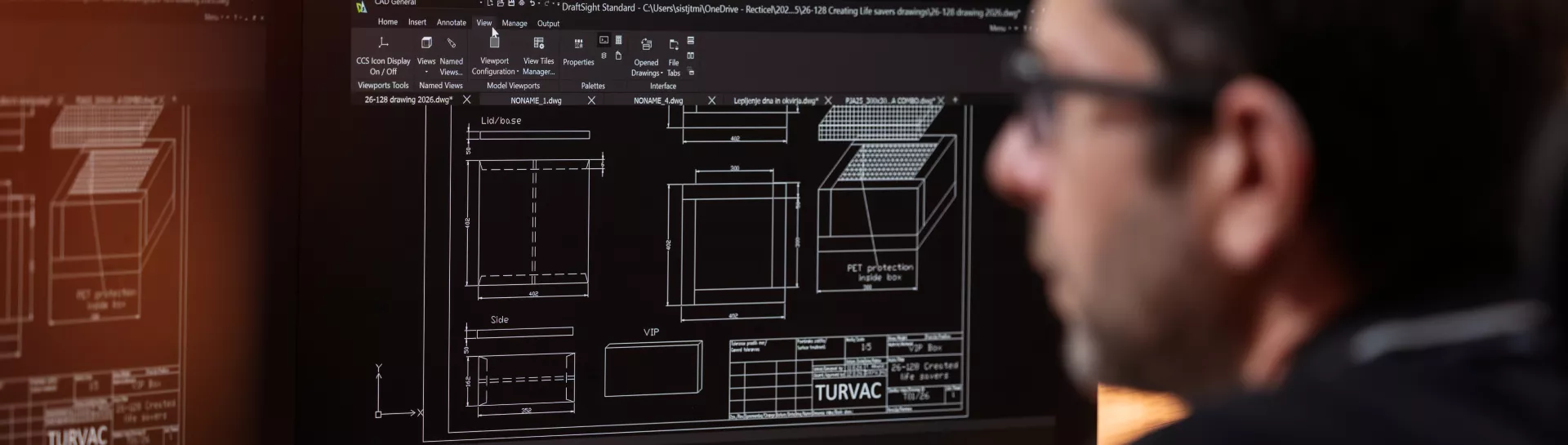This screenshot has width=1568, height=445.
Task: Open the Insert ribbon tab
Action: pos(417,22)
